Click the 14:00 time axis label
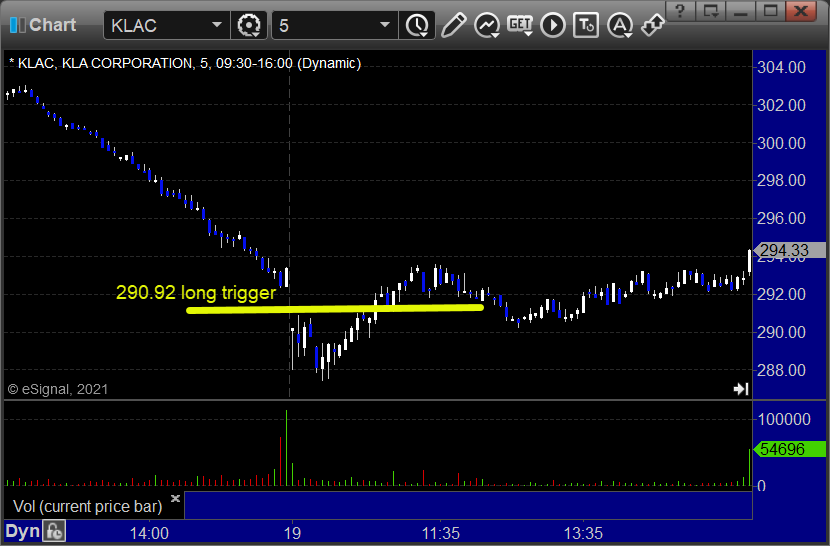Viewport: 830px width, 546px height. pos(149,533)
